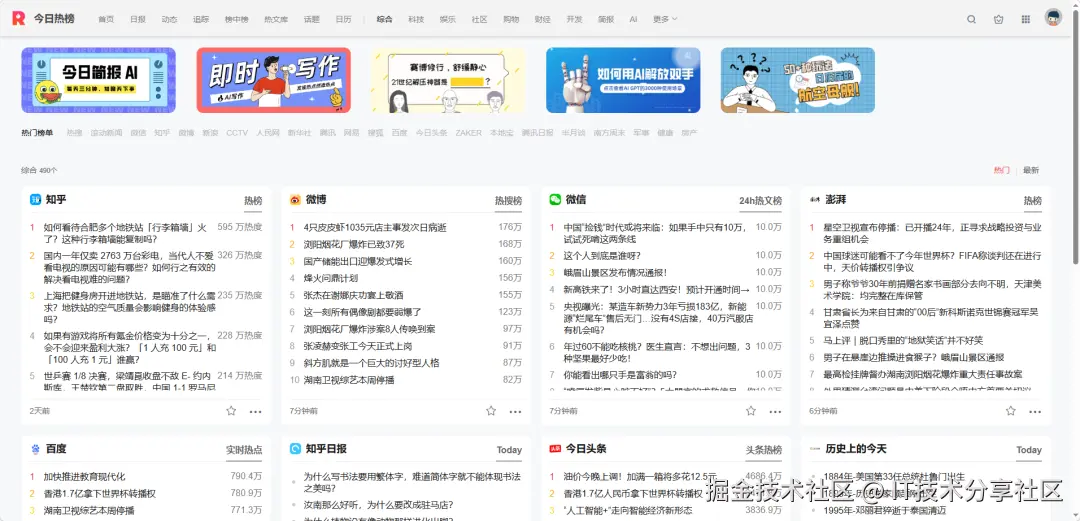Expand the 更多 dropdown in navigation
Viewport: 1080px width, 521px height.
[x=665, y=19]
